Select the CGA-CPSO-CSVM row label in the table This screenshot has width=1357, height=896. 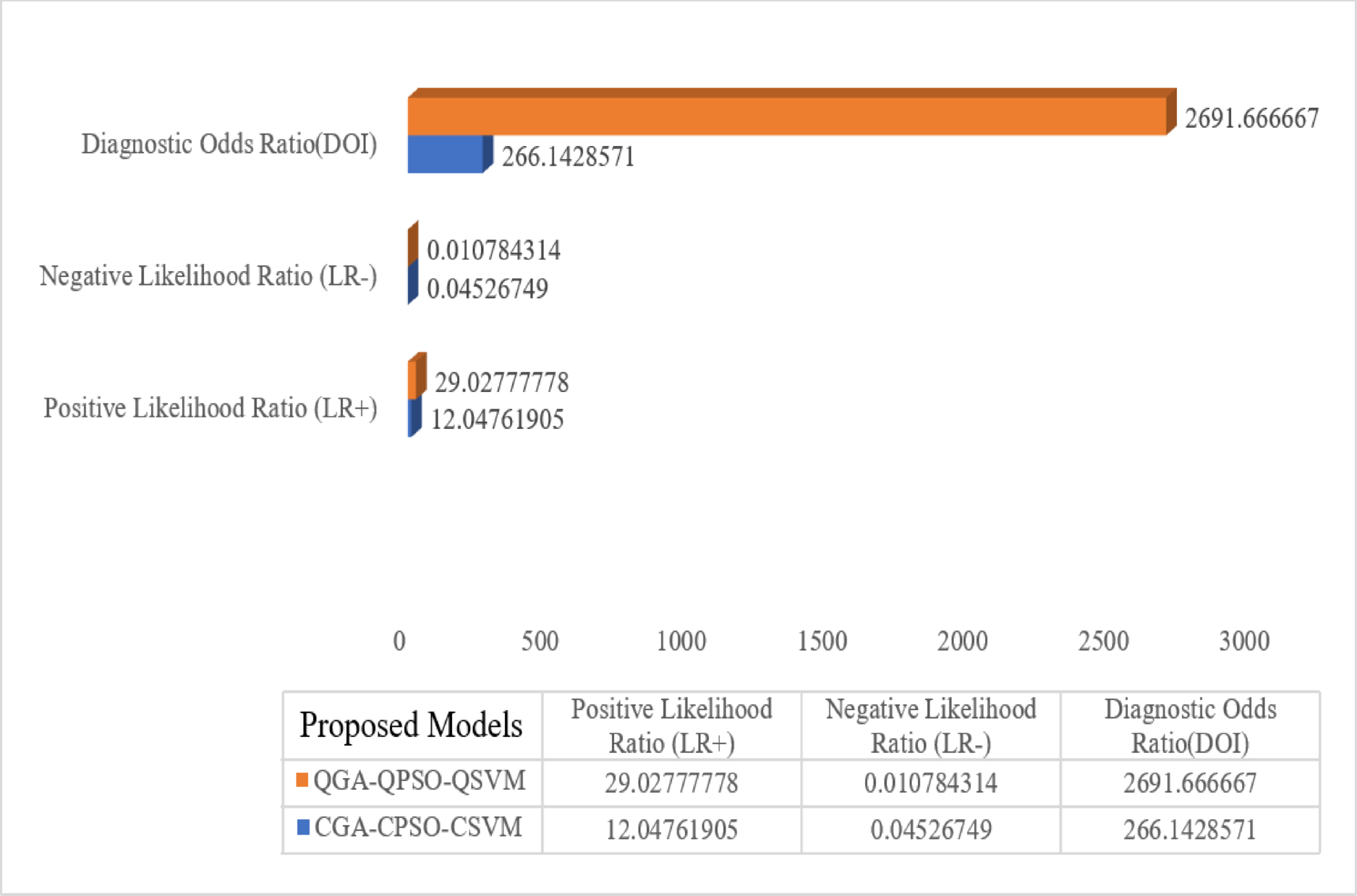coord(418,827)
